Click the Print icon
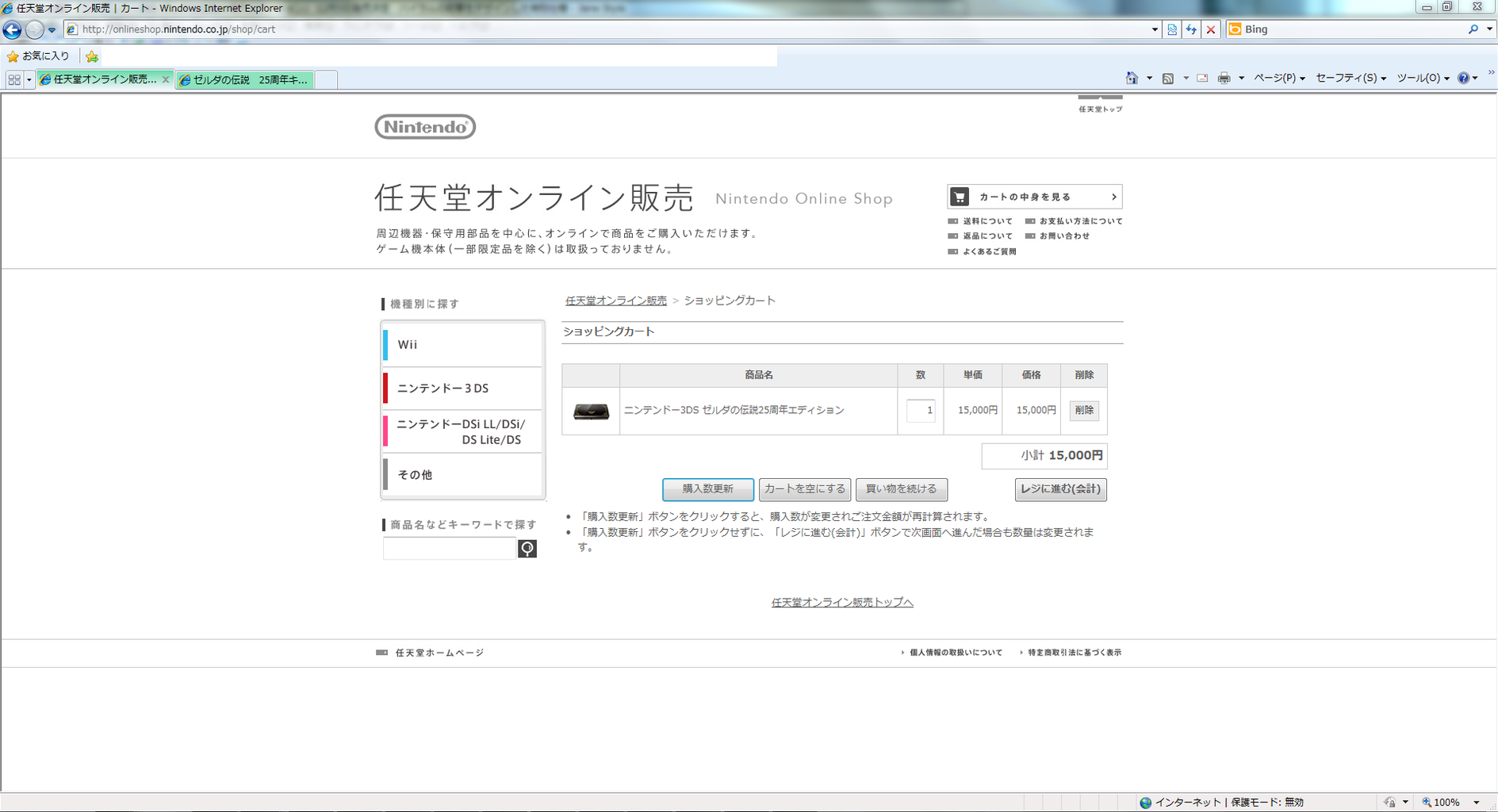The width and height of the screenshot is (1498, 812). coord(1224,78)
